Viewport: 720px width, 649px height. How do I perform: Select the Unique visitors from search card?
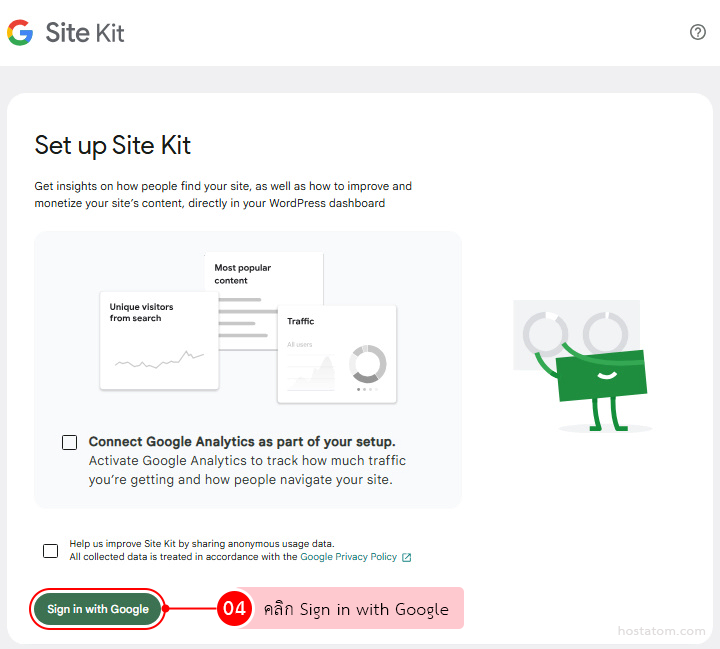[159, 340]
